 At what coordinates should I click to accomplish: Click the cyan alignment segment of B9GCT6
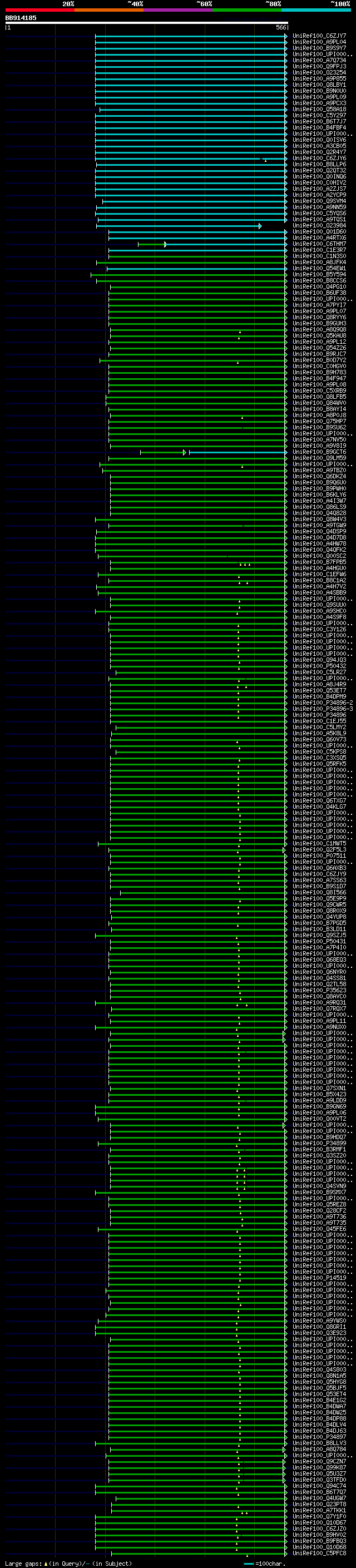pos(238,452)
